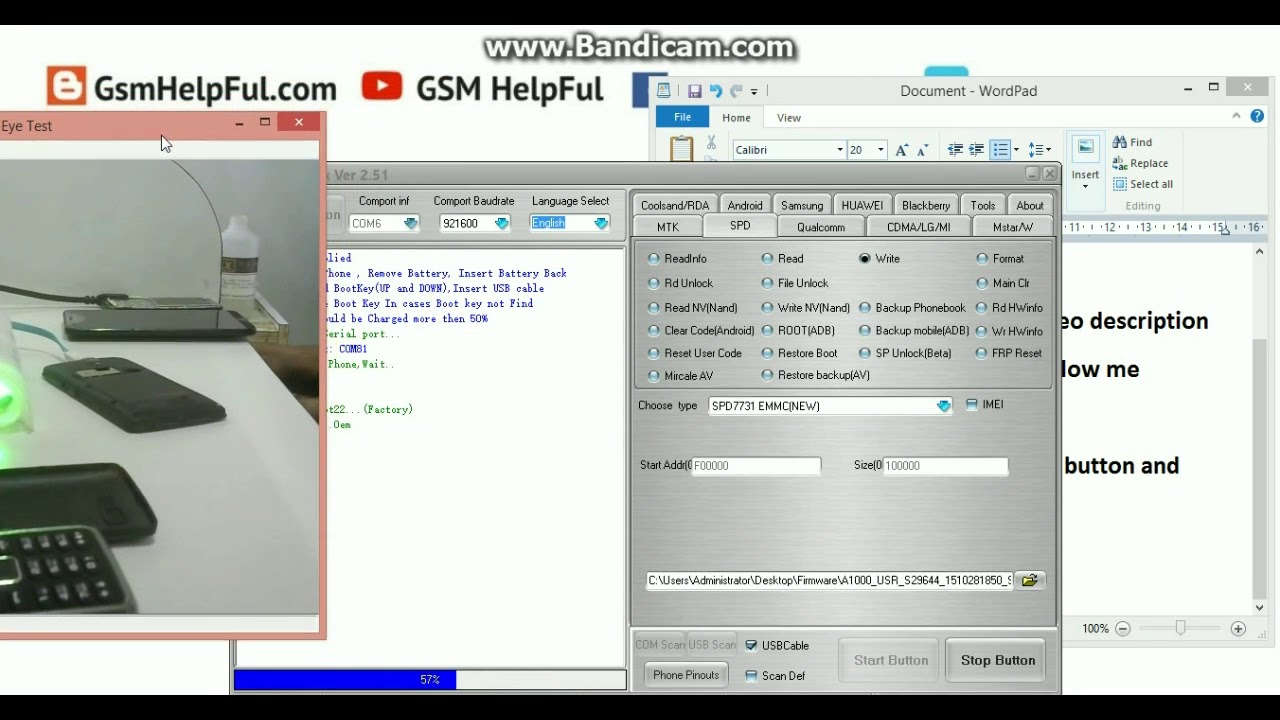Open the About tab
Screen dimensions: 1280x720
pos(1030,206)
